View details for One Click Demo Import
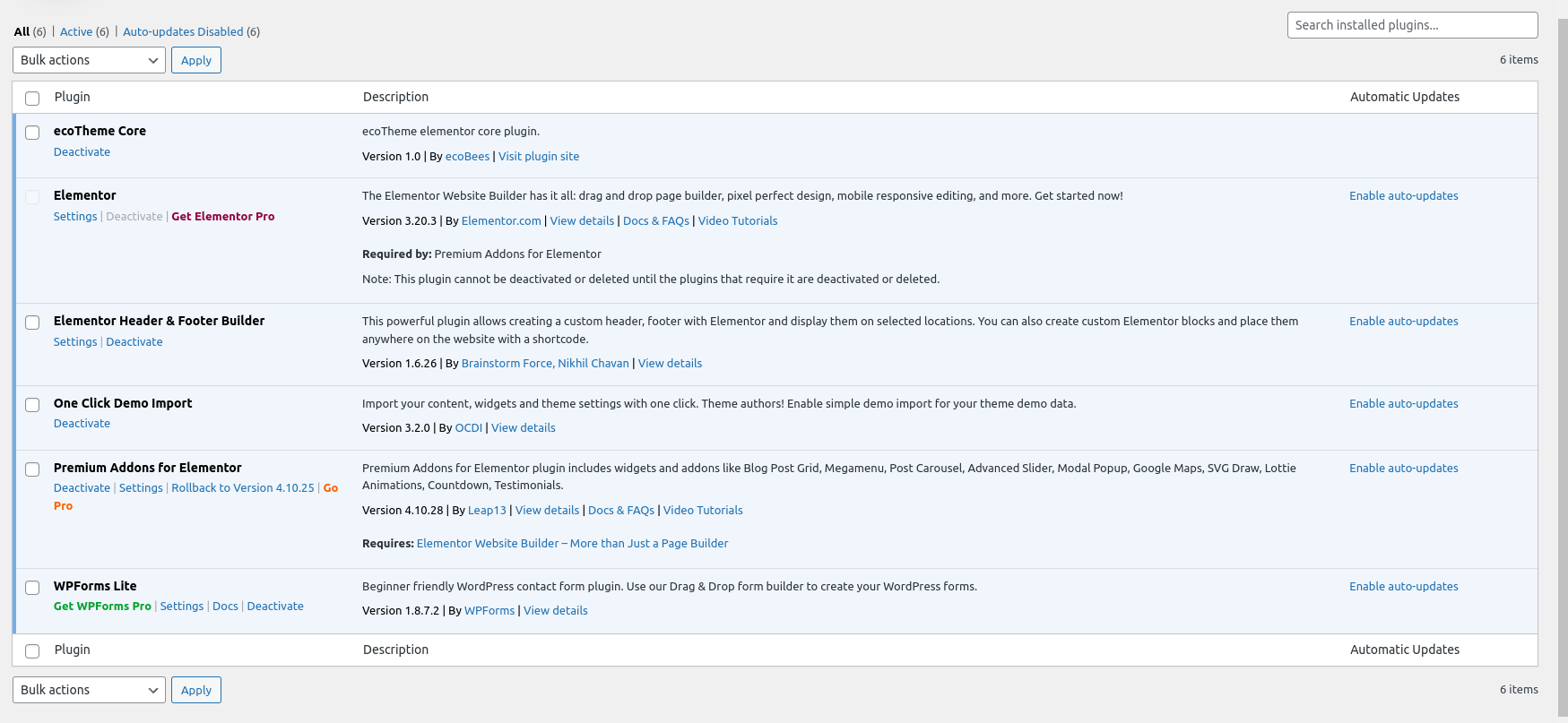The width and height of the screenshot is (1568, 723). [523, 427]
